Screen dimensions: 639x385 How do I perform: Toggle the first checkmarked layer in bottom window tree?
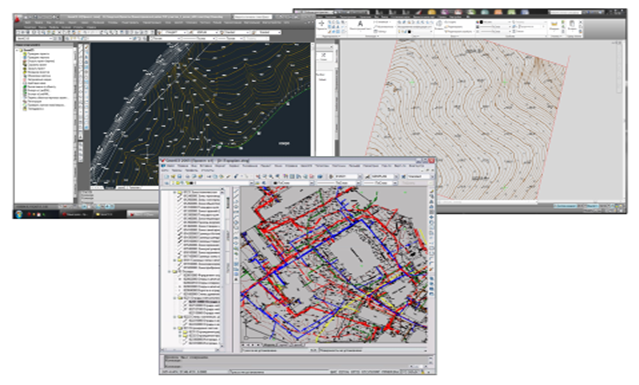pyautogui.click(x=180, y=195)
